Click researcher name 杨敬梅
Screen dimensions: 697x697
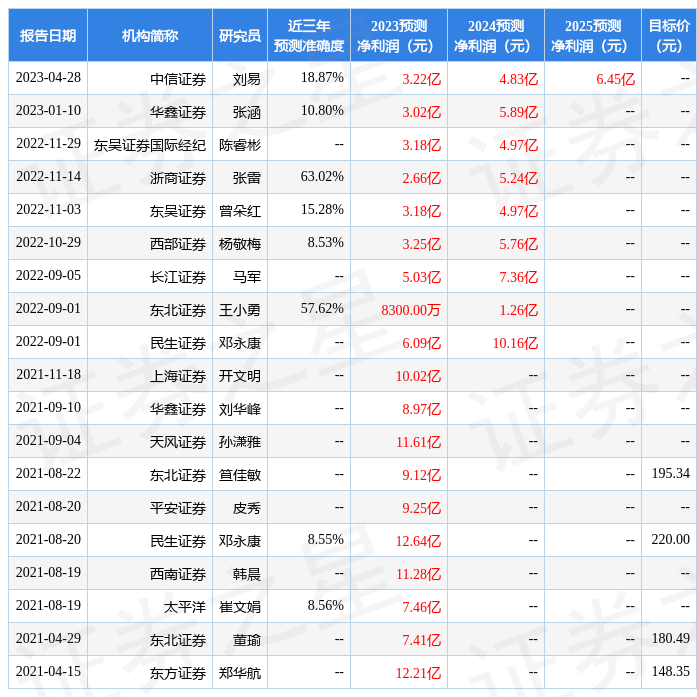tap(240, 244)
